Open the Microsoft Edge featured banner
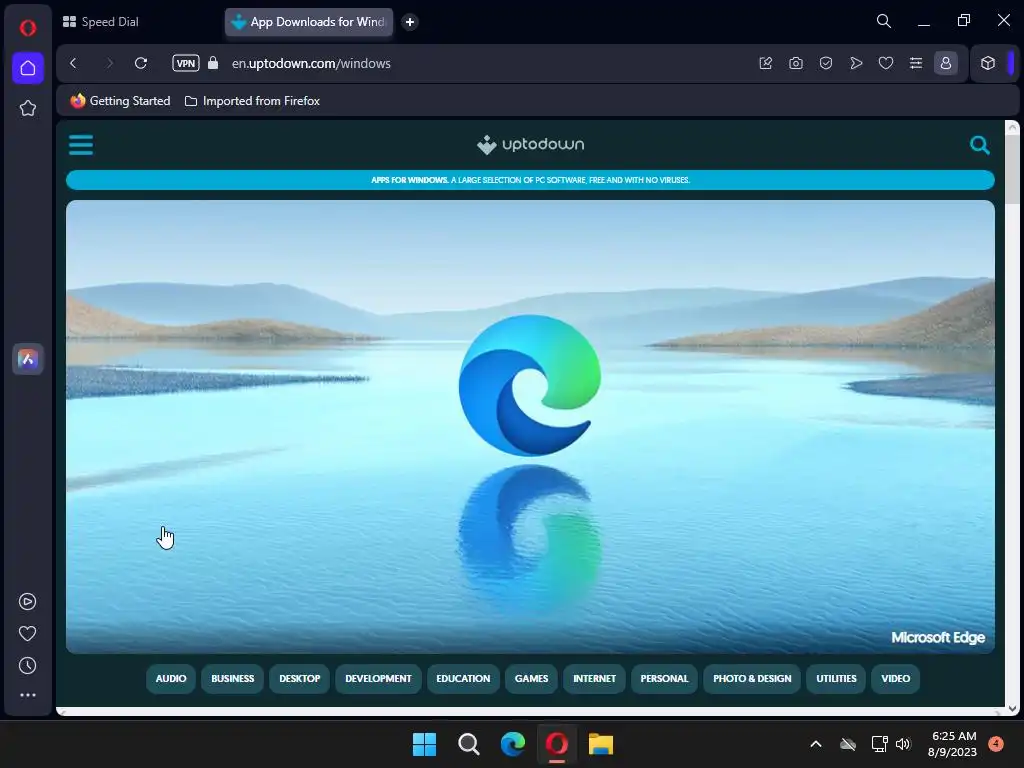 530,426
